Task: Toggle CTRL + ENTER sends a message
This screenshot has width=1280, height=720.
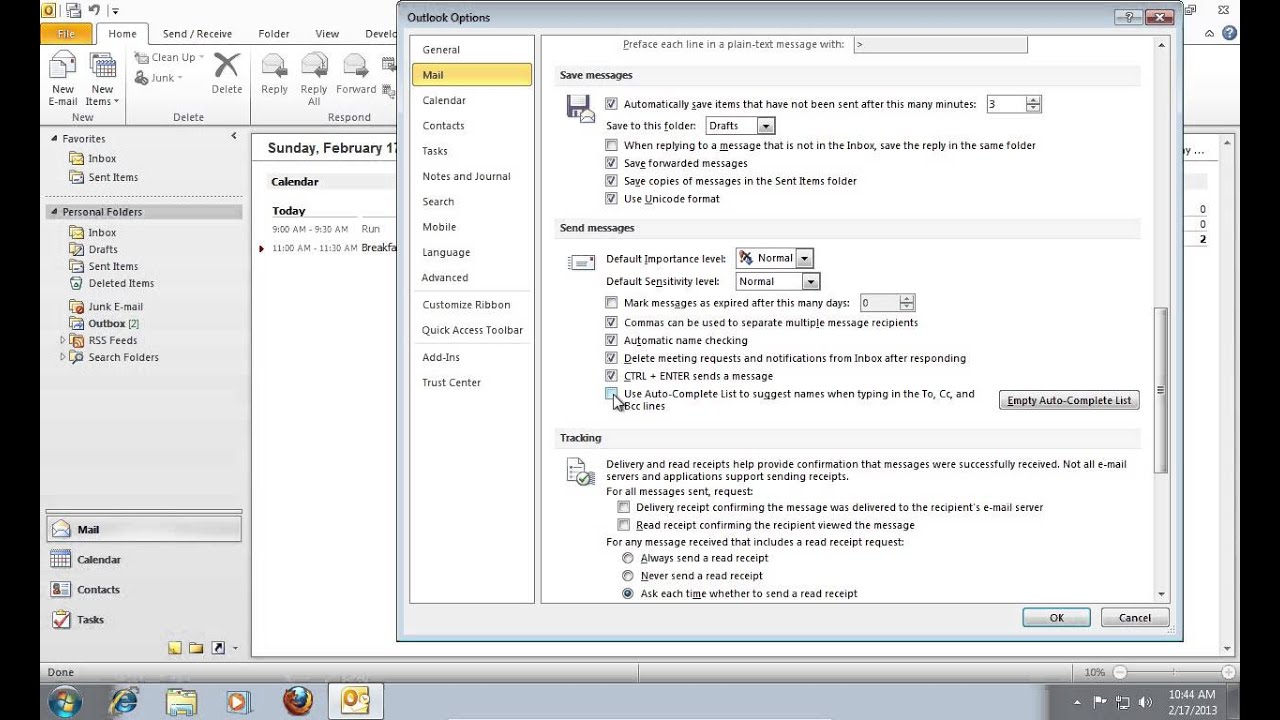Action: point(611,376)
